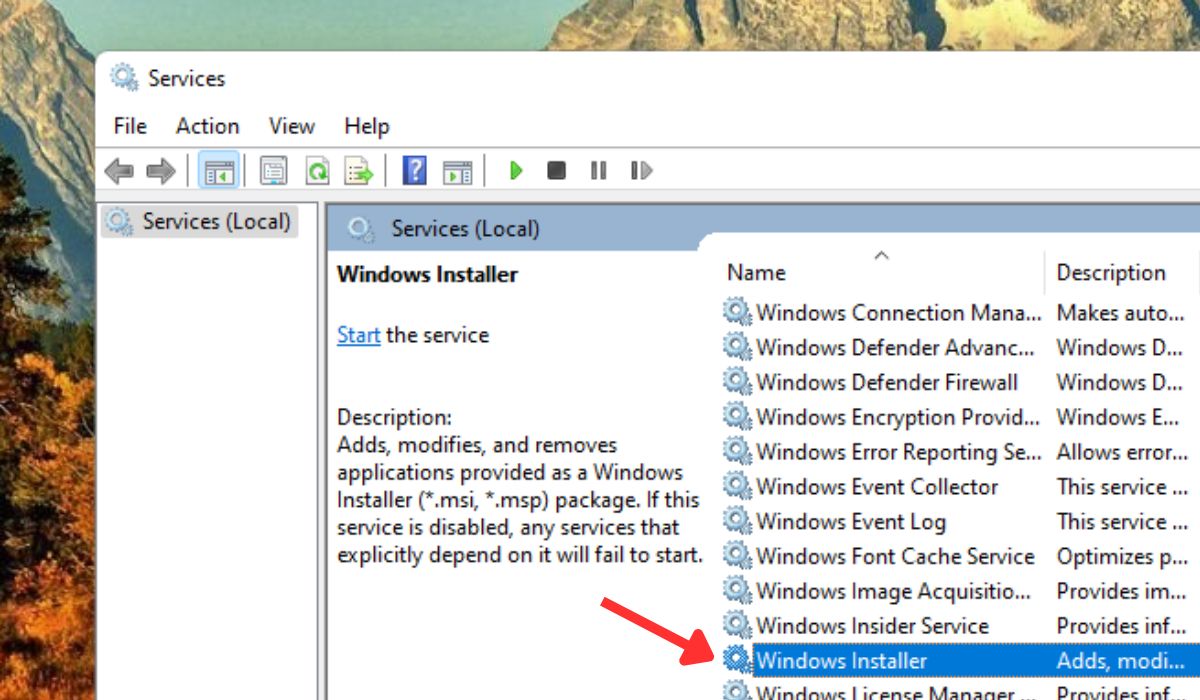Viewport: 1200px width, 700px height.
Task: Click the Start link to start Windows Installer
Action: tap(358, 335)
